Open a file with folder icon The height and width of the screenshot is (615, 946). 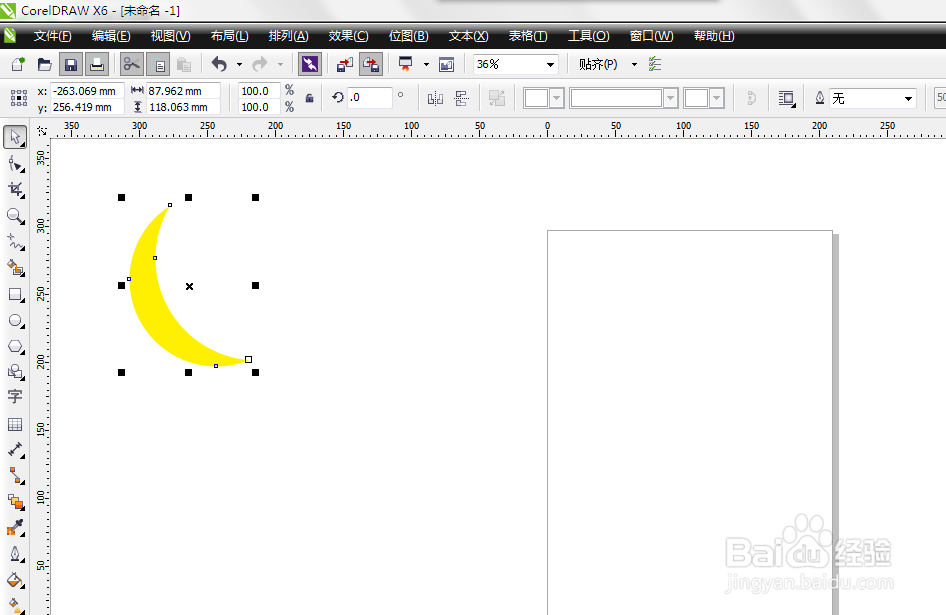click(45, 64)
